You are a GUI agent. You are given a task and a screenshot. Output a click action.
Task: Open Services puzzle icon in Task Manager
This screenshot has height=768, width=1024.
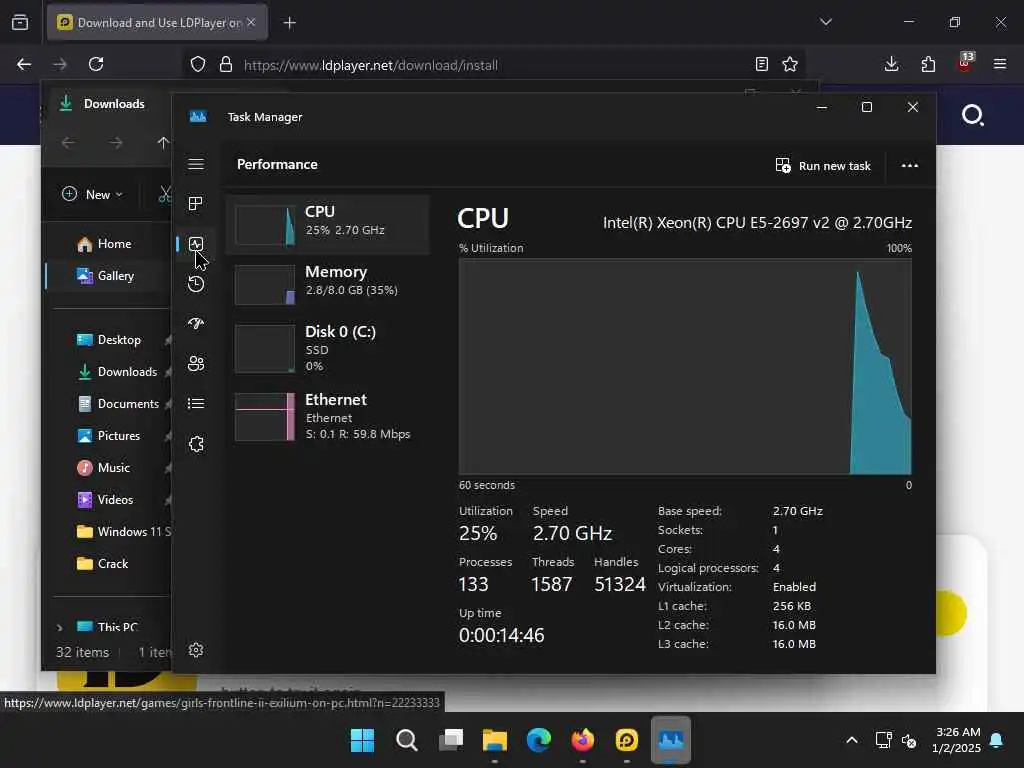click(196, 444)
